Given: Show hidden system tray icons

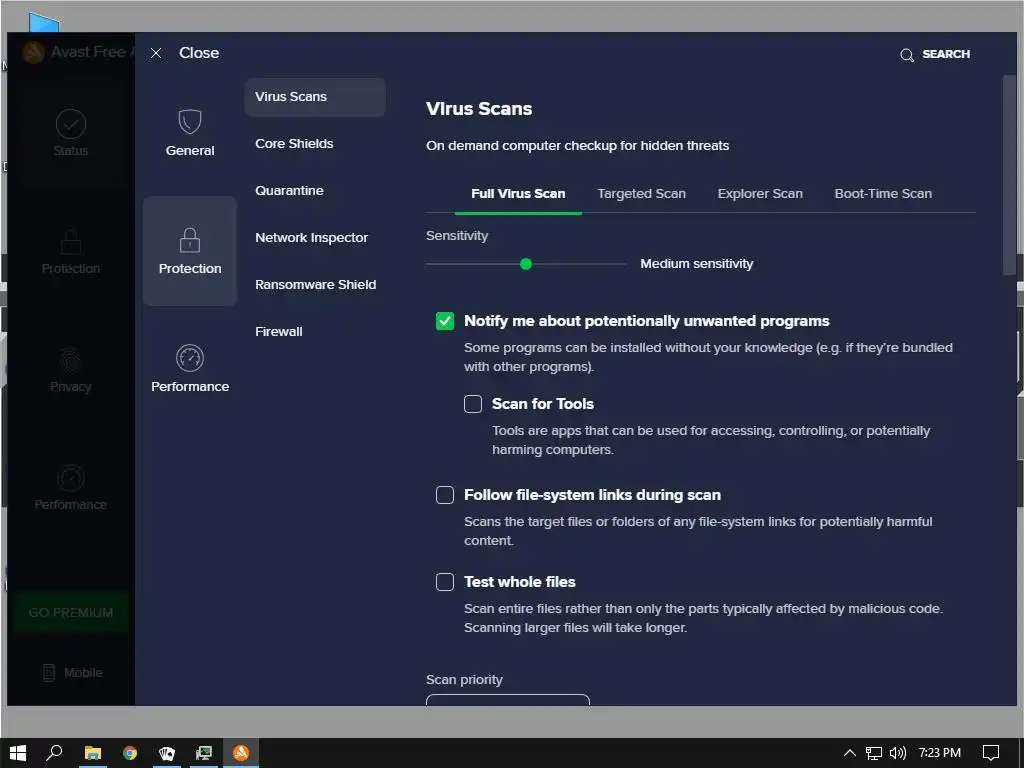Looking at the screenshot, I should pos(850,753).
